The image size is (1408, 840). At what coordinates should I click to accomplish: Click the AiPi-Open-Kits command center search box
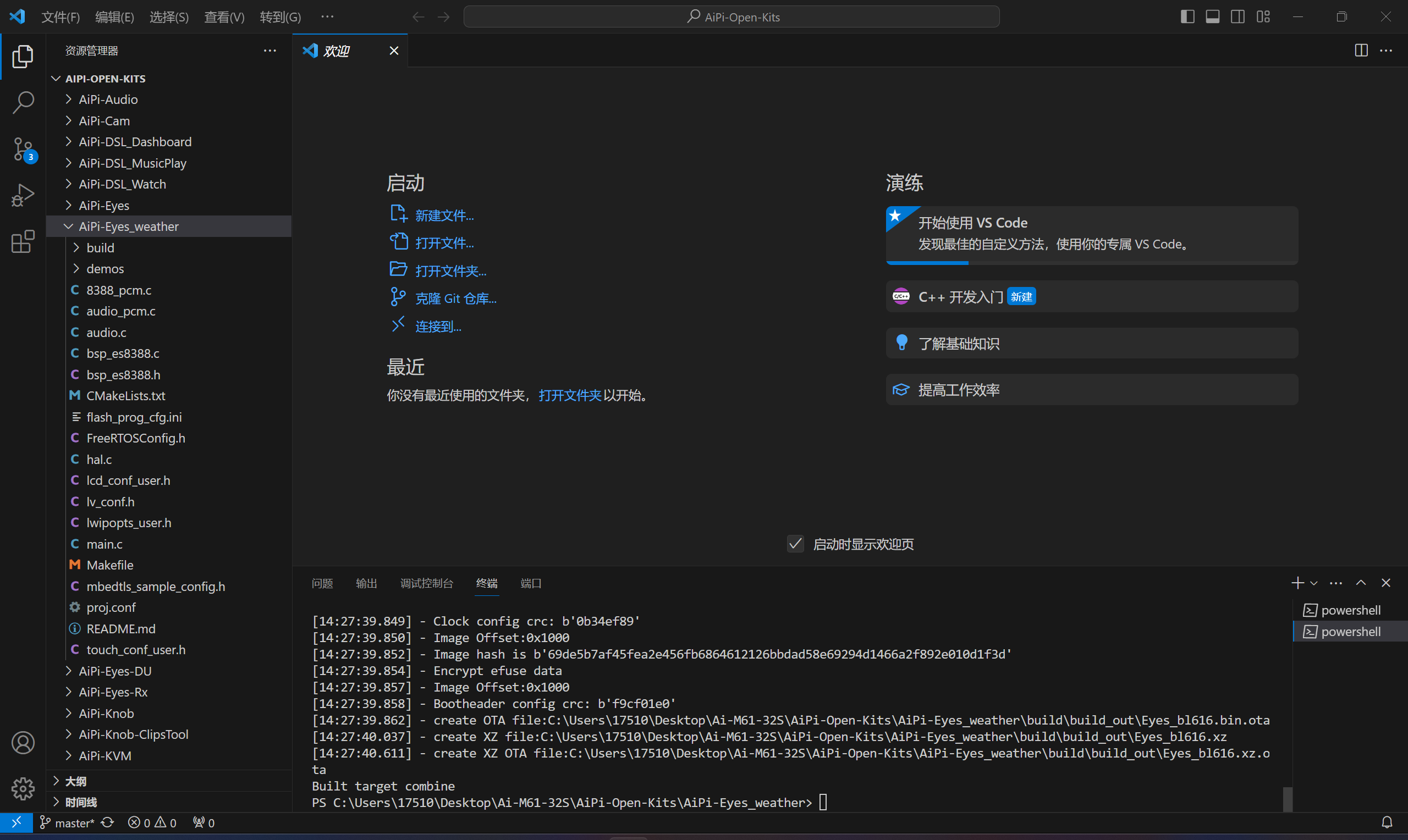(732, 17)
